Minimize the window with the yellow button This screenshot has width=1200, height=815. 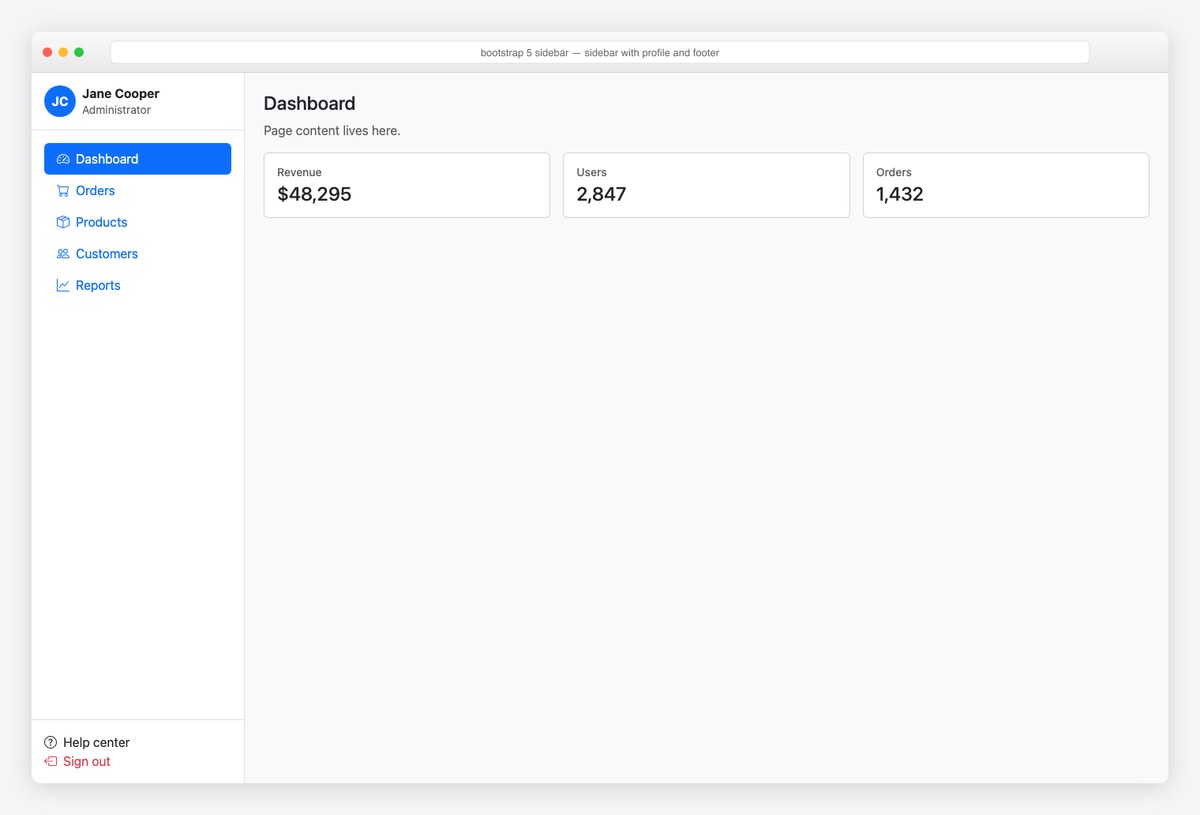(x=63, y=52)
